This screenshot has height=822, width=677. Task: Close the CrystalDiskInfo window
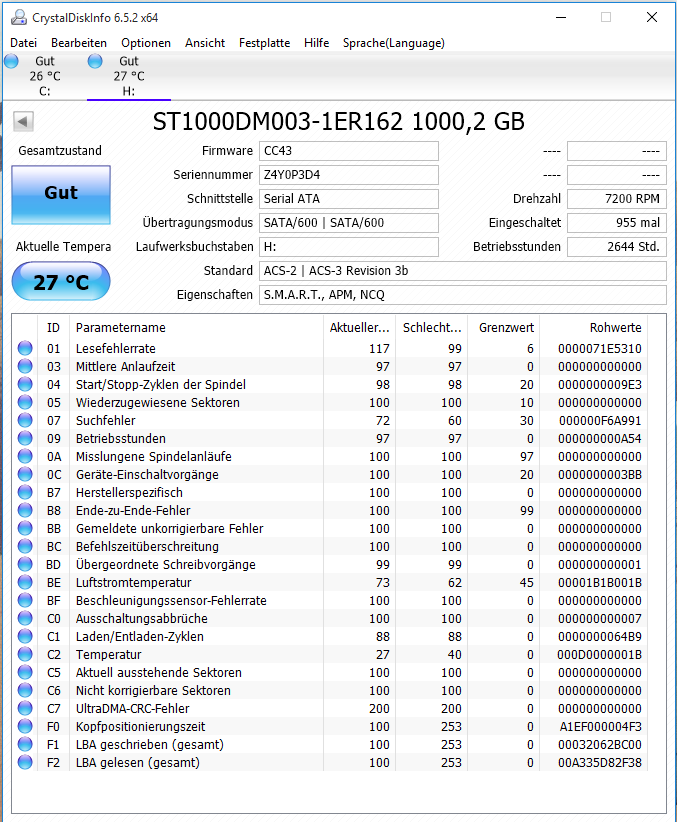coord(652,17)
